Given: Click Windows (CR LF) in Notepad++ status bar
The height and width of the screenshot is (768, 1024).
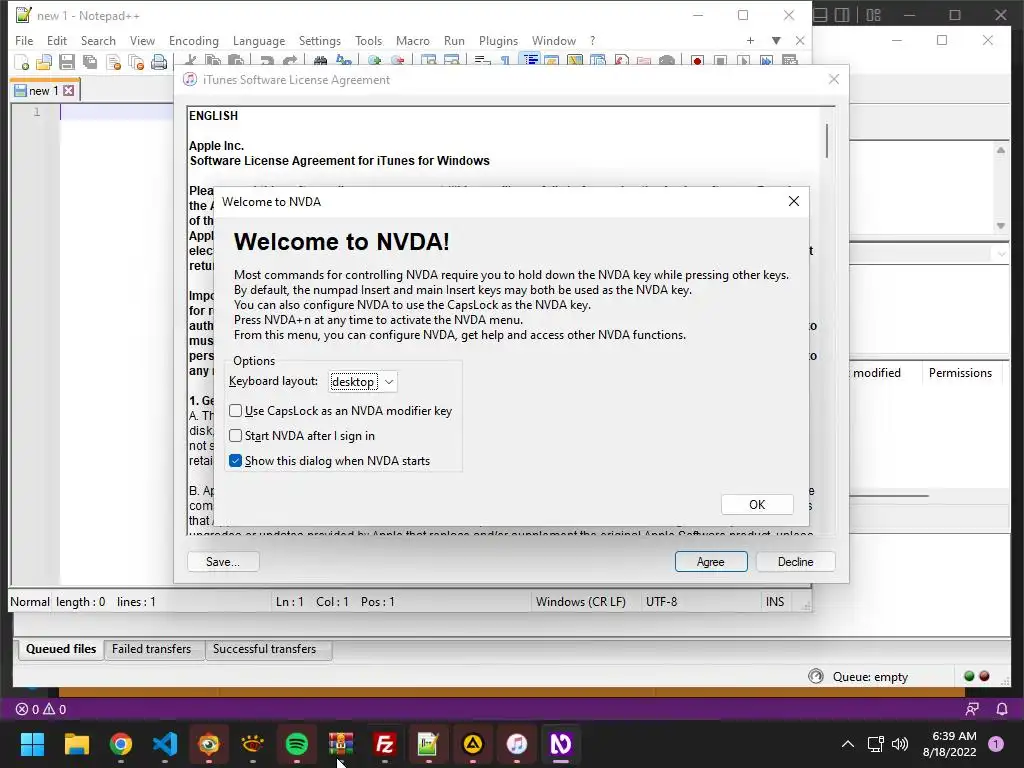Looking at the screenshot, I should [x=581, y=601].
